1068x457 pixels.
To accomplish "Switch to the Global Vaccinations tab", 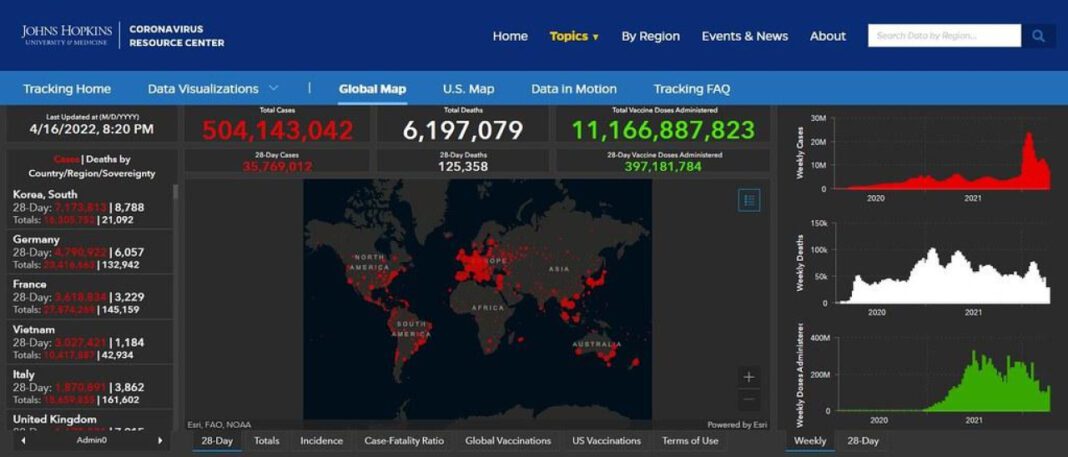I will coord(508,441).
